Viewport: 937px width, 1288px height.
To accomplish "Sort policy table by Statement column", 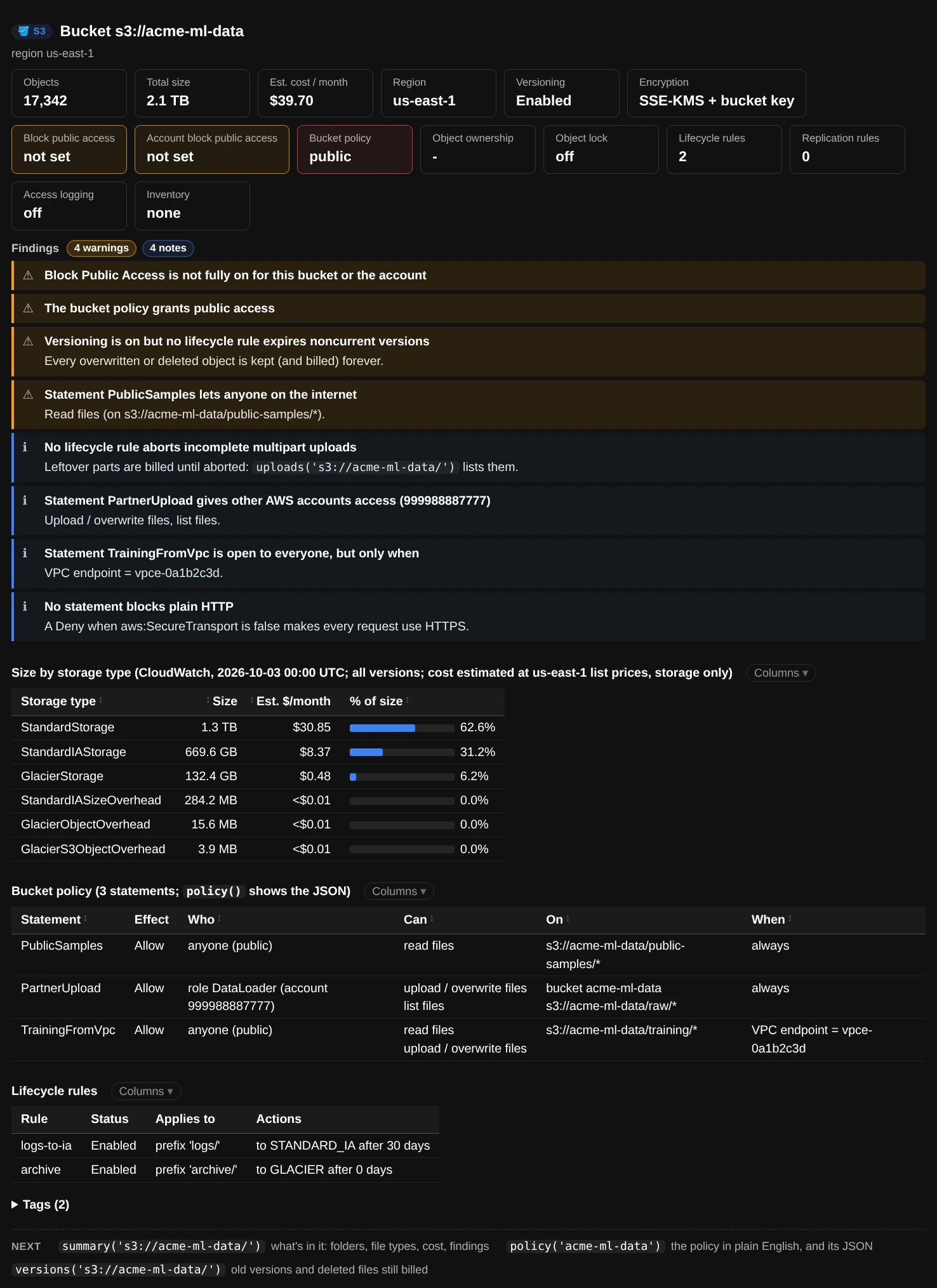I will click(54, 920).
